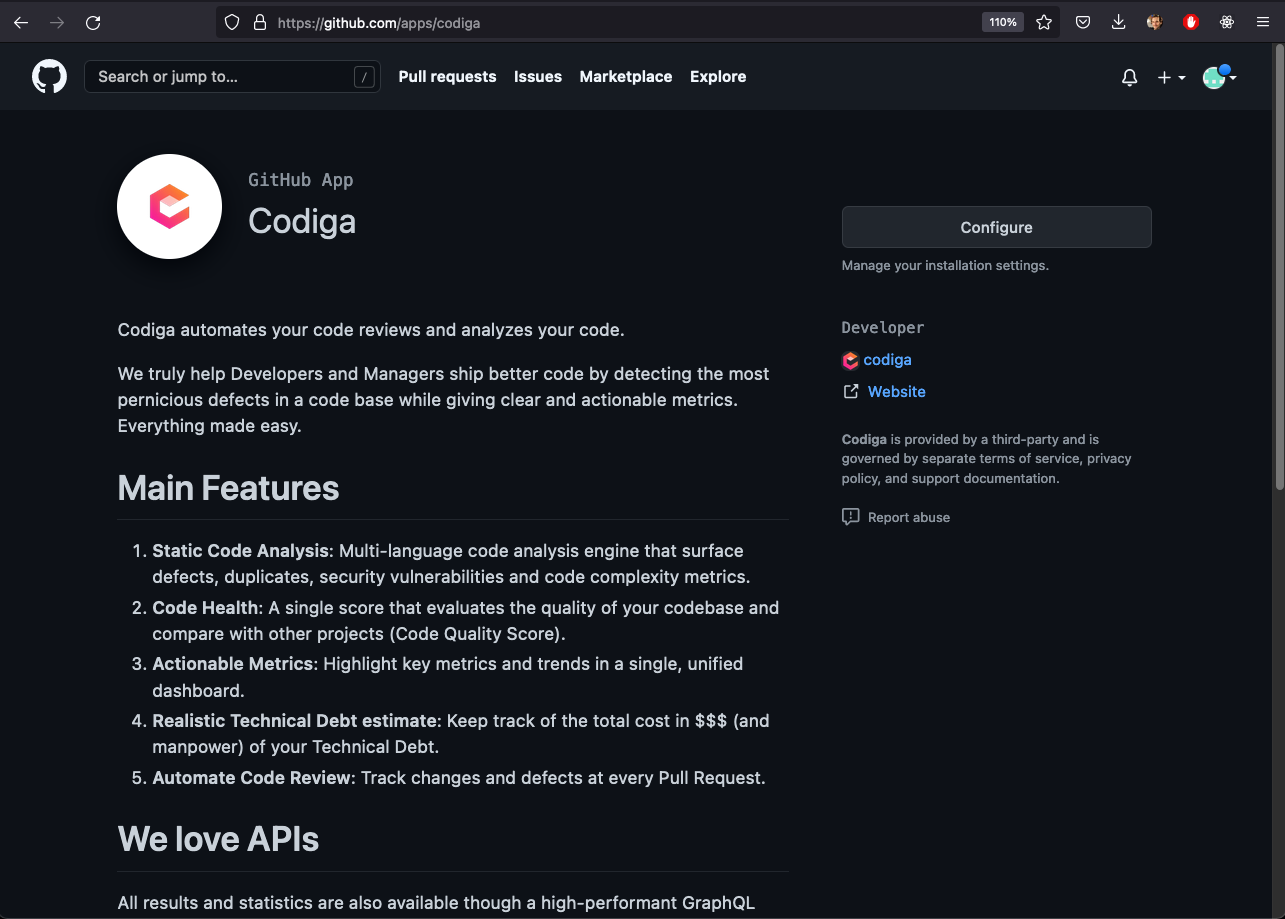The height and width of the screenshot is (919, 1285).
Task: Click the Manage your installation settings text
Action: [x=945, y=266]
